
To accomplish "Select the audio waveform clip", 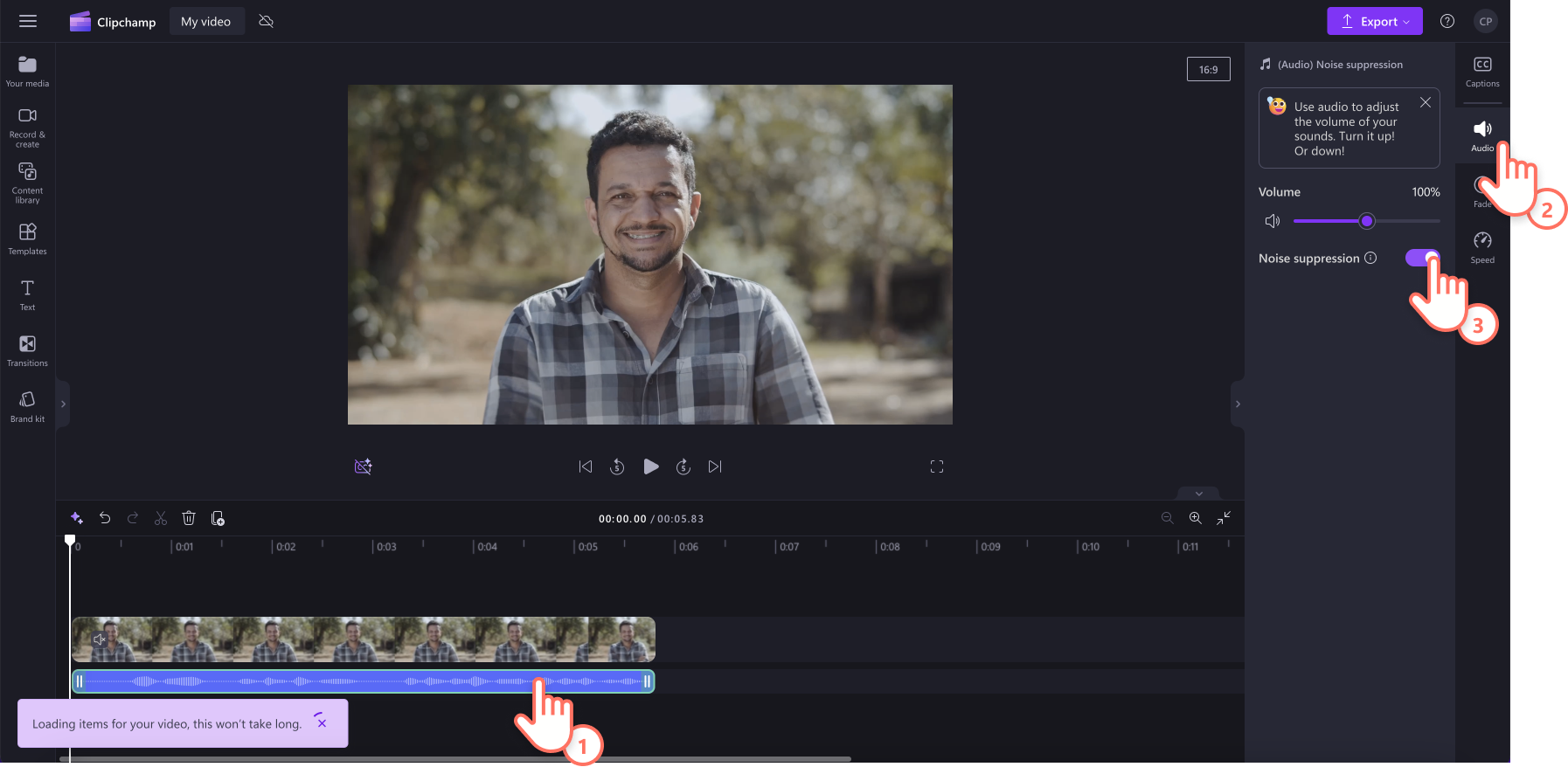I will pos(363,681).
